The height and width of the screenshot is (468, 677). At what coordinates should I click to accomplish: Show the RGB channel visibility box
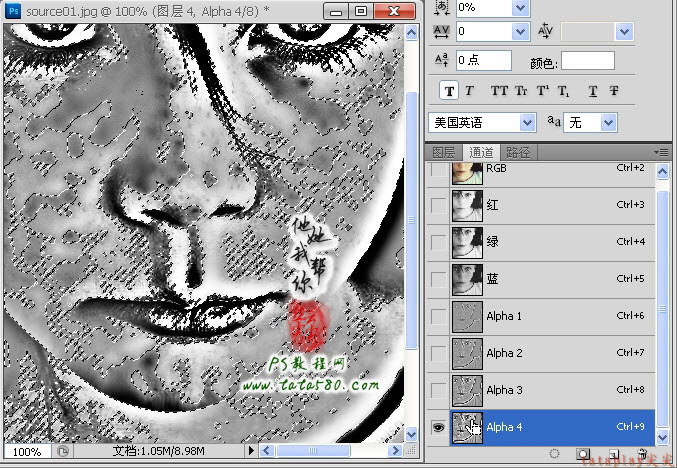(439, 169)
